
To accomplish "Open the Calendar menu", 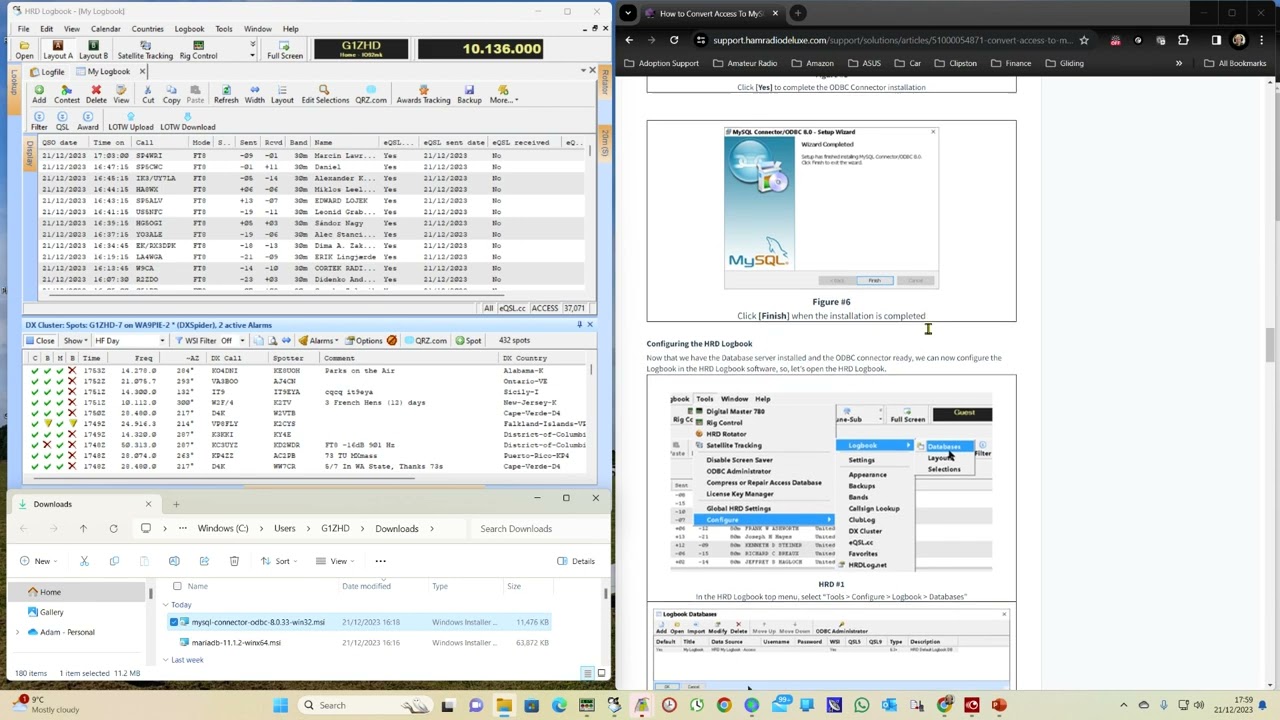I will tap(105, 29).
